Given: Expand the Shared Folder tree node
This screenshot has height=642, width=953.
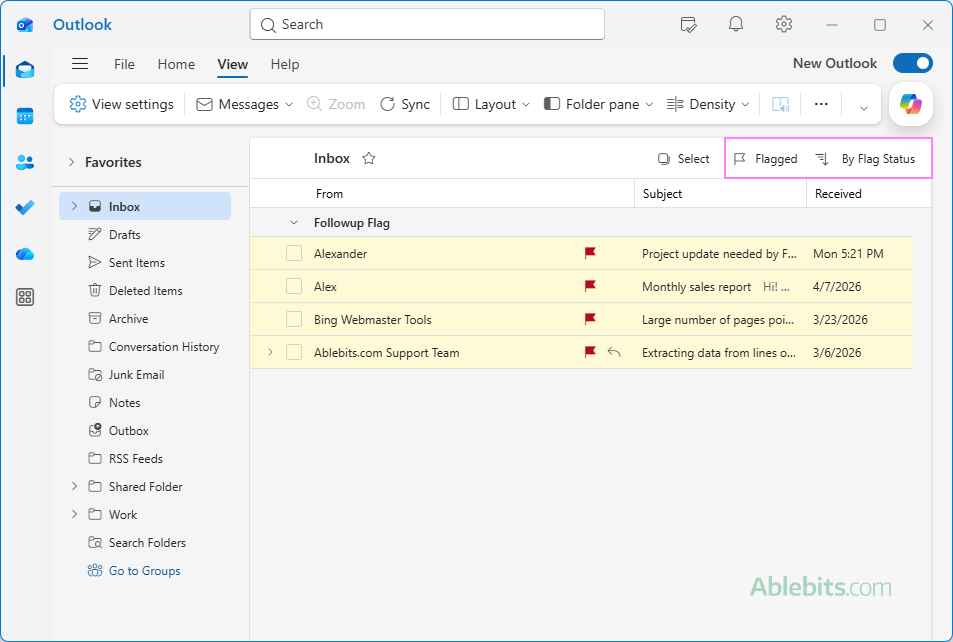Looking at the screenshot, I should point(75,486).
